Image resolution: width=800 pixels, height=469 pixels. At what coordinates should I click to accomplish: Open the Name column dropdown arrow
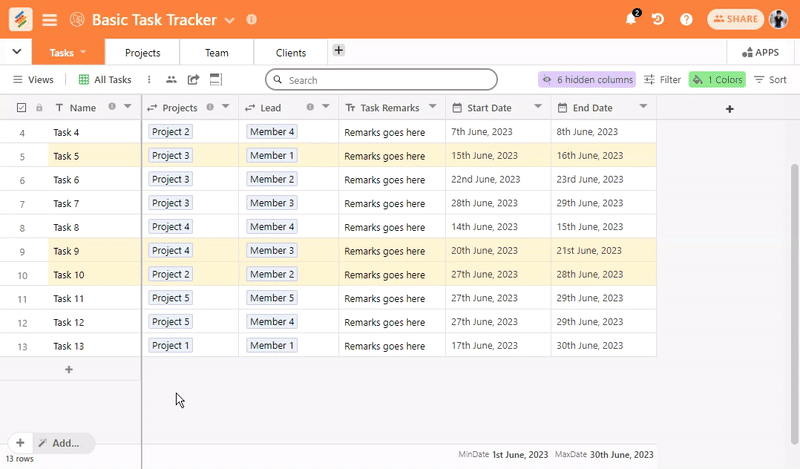pyautogui.click(x=128, y=106)
